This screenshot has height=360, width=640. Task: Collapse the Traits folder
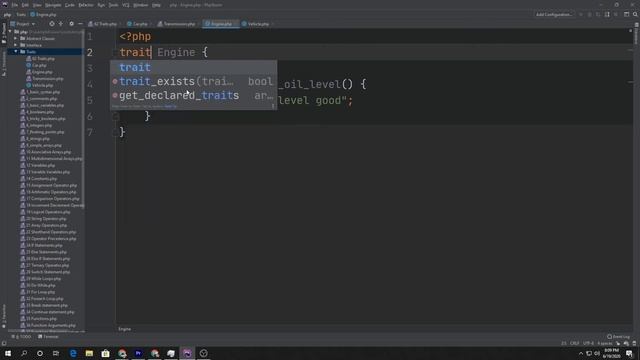pos(16,52)
